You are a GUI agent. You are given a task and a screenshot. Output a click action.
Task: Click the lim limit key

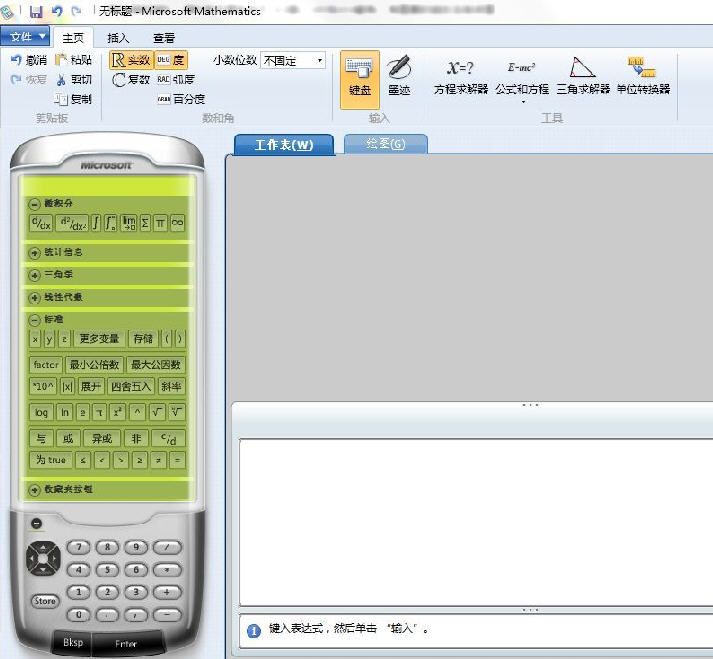pyautogui.click(x=129, y=223)
